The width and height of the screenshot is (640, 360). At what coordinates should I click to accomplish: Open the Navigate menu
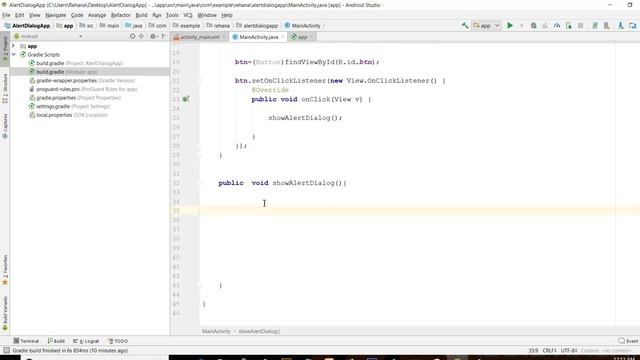pos(56,15)
